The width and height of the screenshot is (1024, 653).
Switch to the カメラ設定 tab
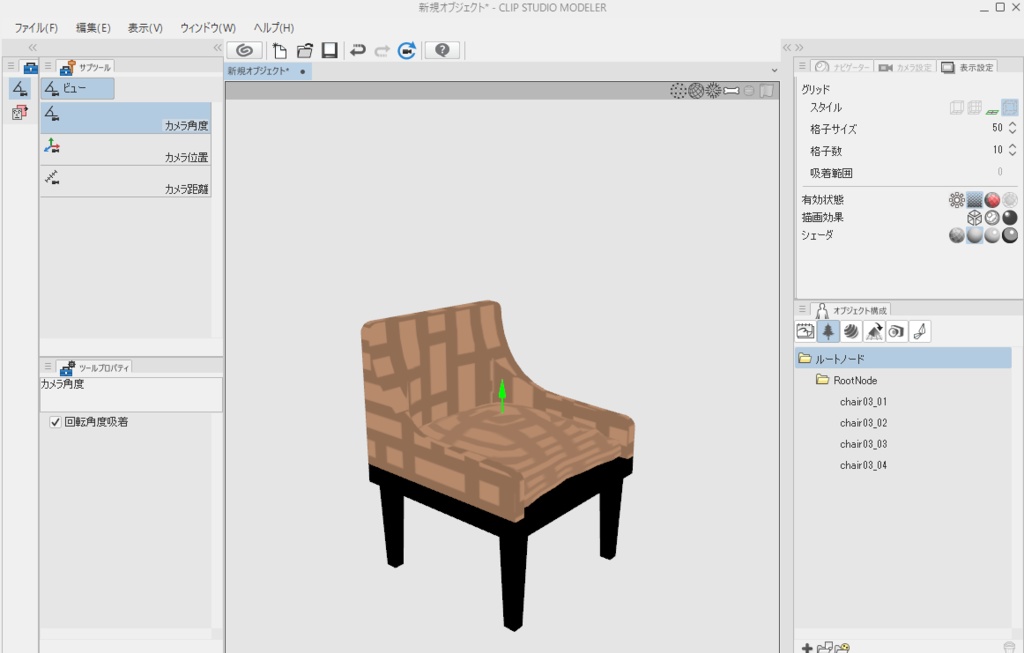coord(905,67)
